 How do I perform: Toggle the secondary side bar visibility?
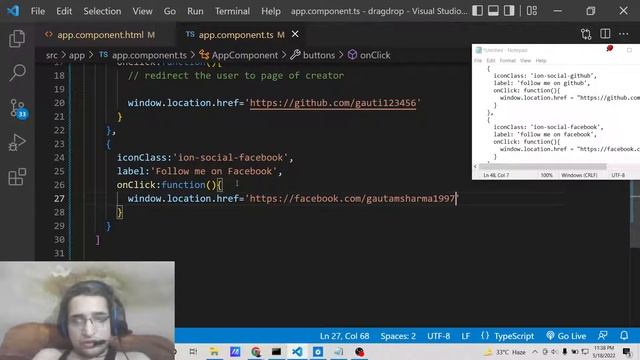(509, 11)
